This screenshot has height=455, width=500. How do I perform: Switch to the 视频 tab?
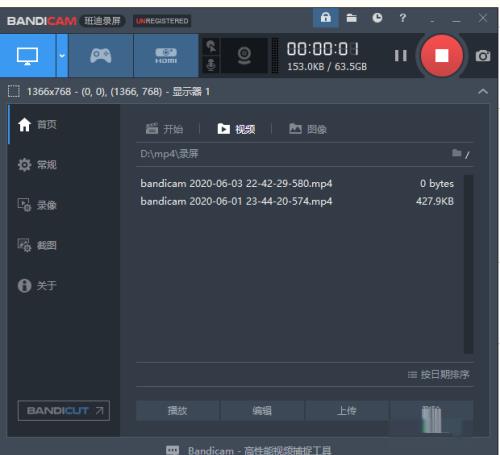click(236, 129)
